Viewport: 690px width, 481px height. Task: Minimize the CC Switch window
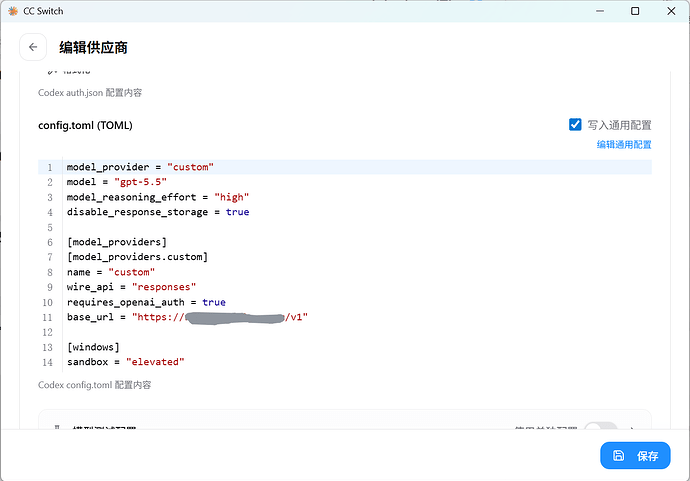pyautogui.click(x=600, y=11)
